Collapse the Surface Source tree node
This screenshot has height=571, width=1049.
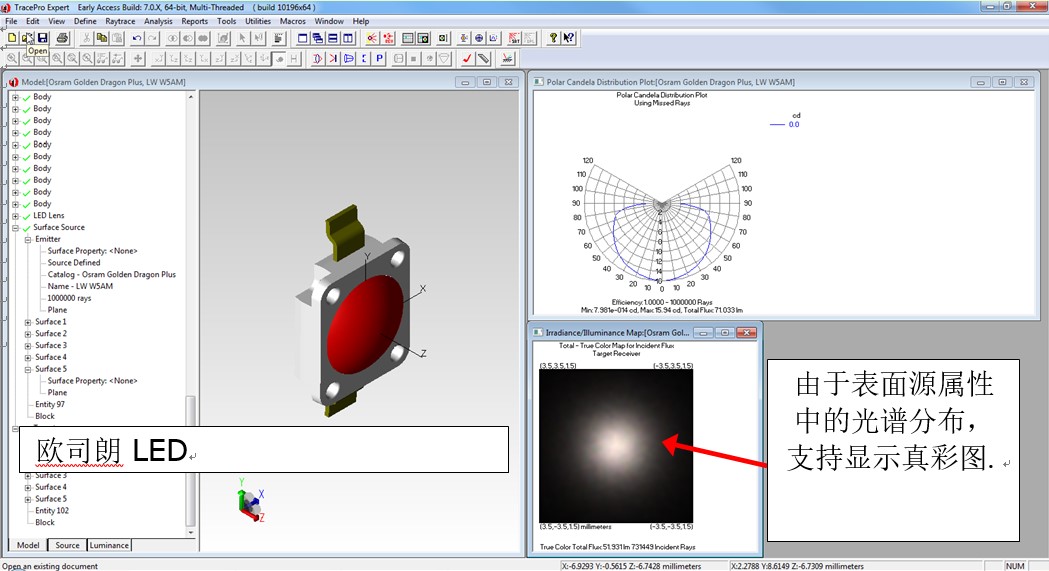click(15, 228)
